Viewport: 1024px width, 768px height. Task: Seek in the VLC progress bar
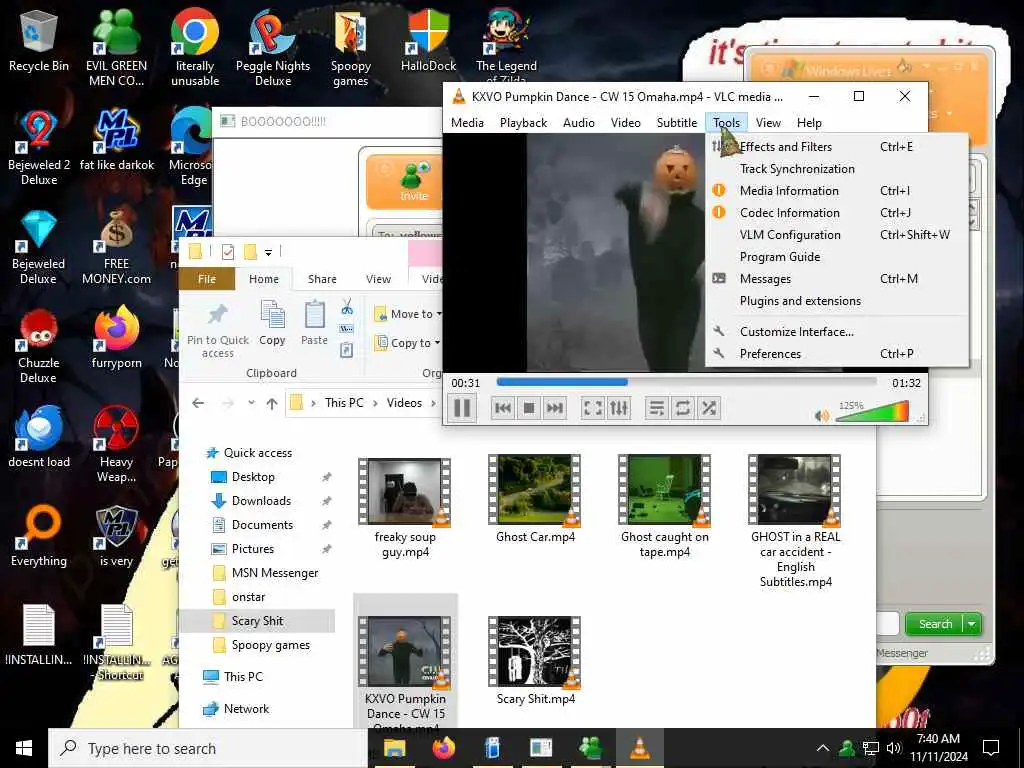tap(686, 382)
